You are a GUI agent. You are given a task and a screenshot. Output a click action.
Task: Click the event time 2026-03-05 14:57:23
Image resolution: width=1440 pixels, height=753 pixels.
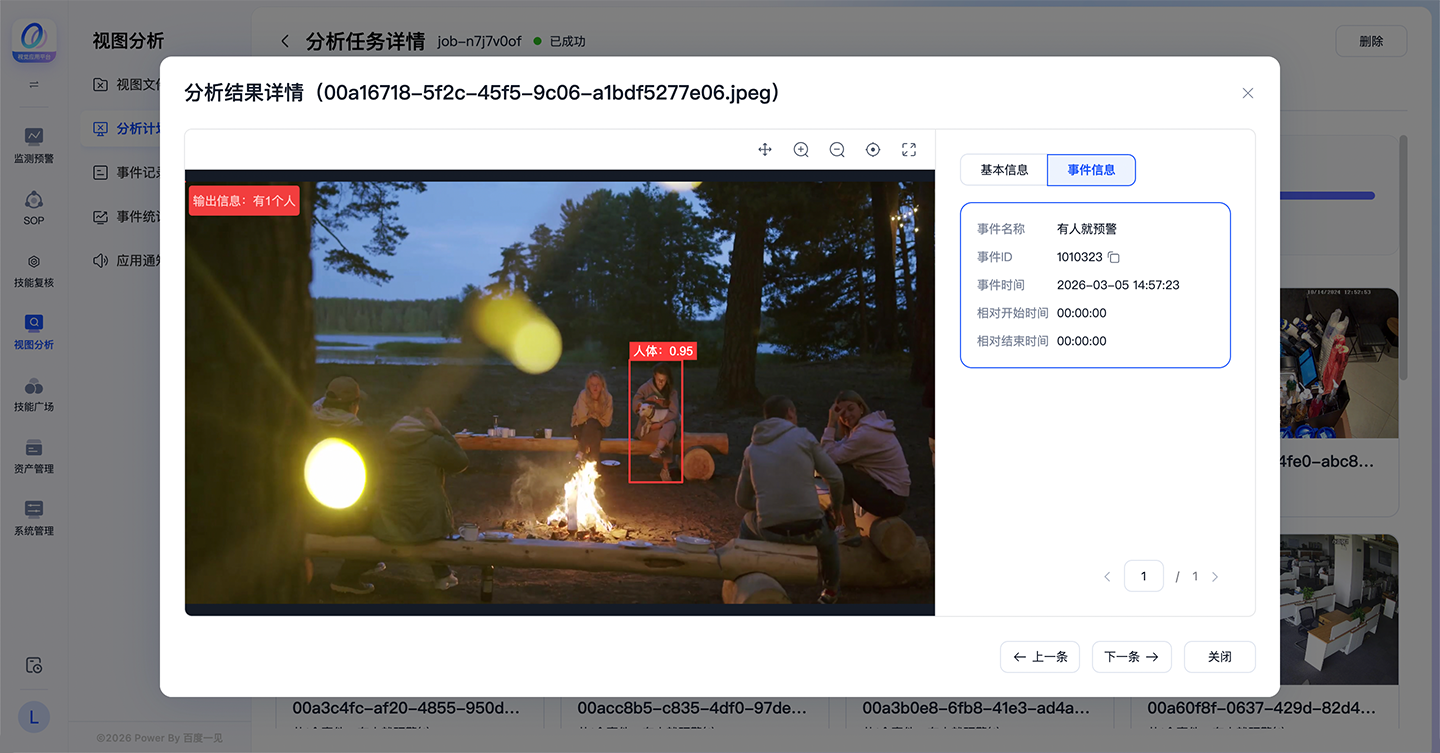point(1118,285)
